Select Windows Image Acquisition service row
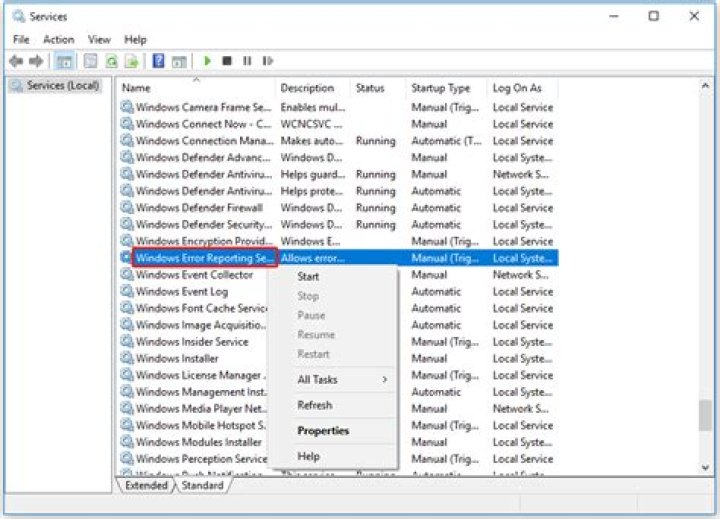 (x=339, y=325)
